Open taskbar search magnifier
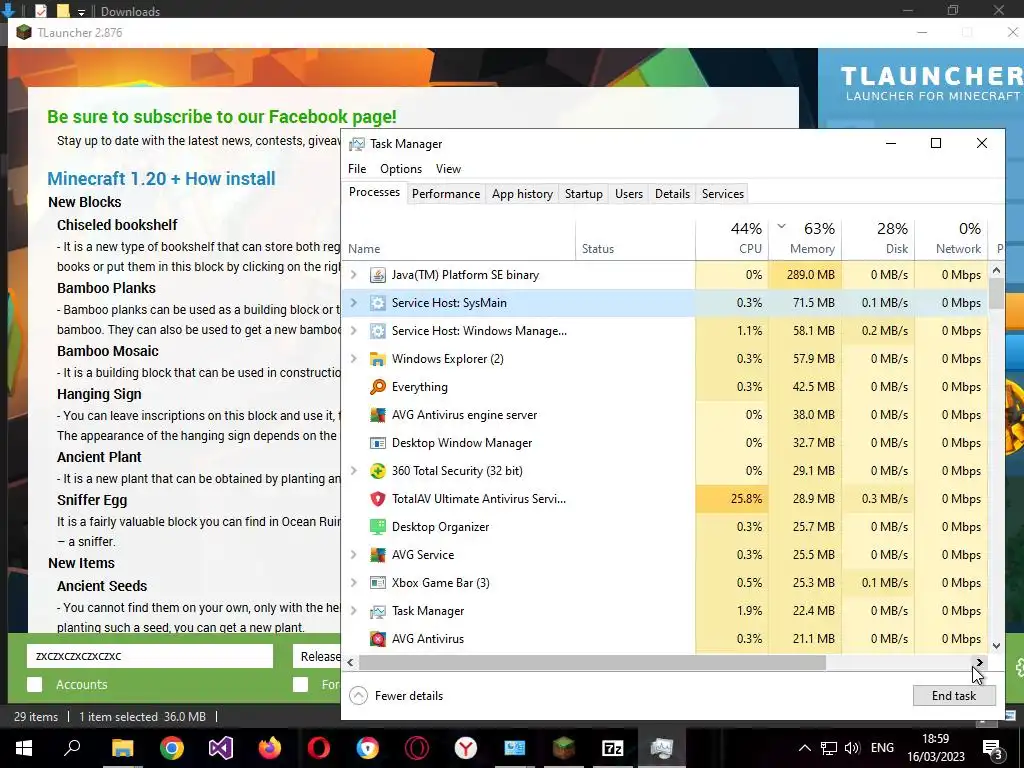Screen dimensions: 1024x768 [x=72, y=748]
